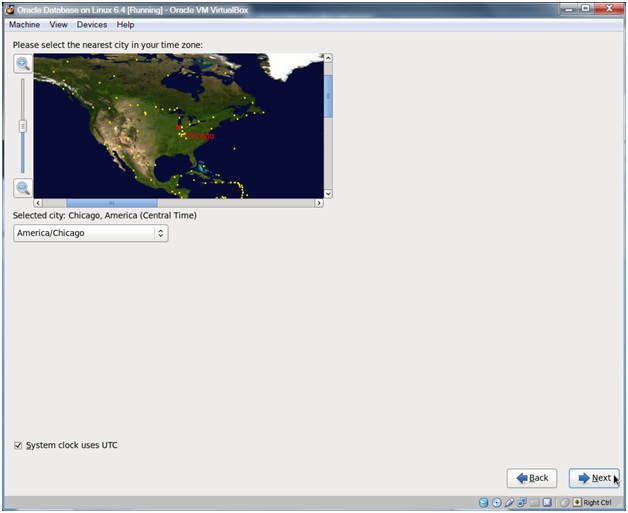
Task: Click the network adapter status icon
Action: [x=521, y=502]
